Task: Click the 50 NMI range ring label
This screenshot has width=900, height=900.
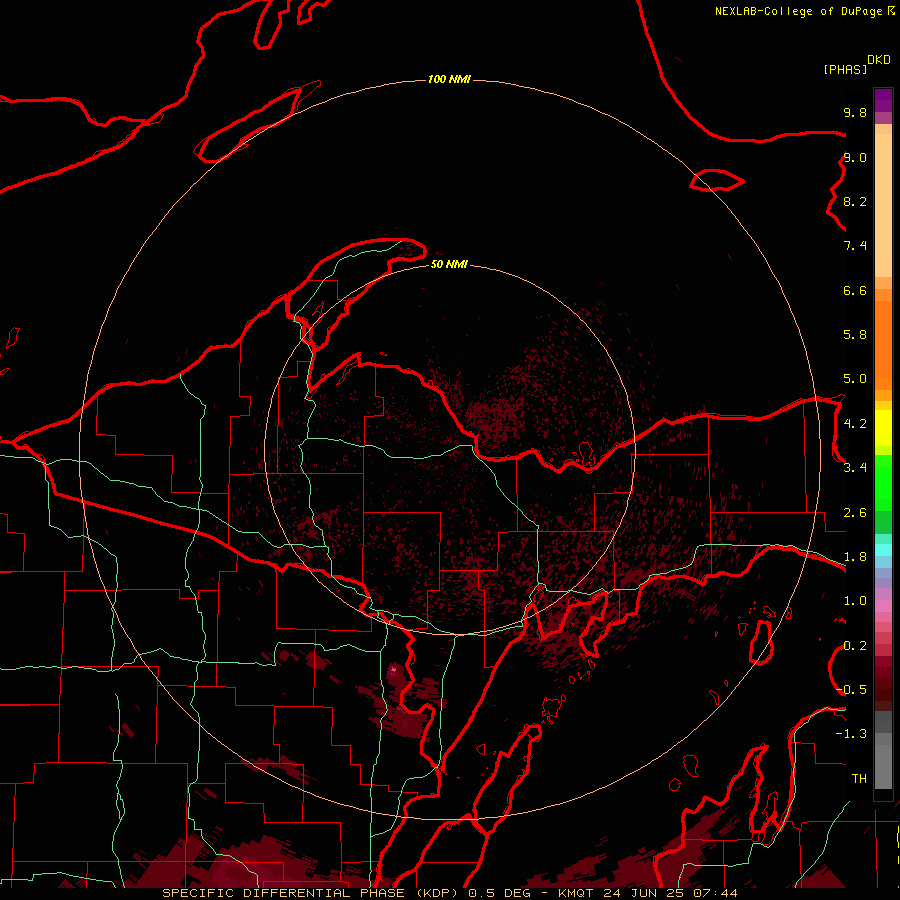Action: 449,265
